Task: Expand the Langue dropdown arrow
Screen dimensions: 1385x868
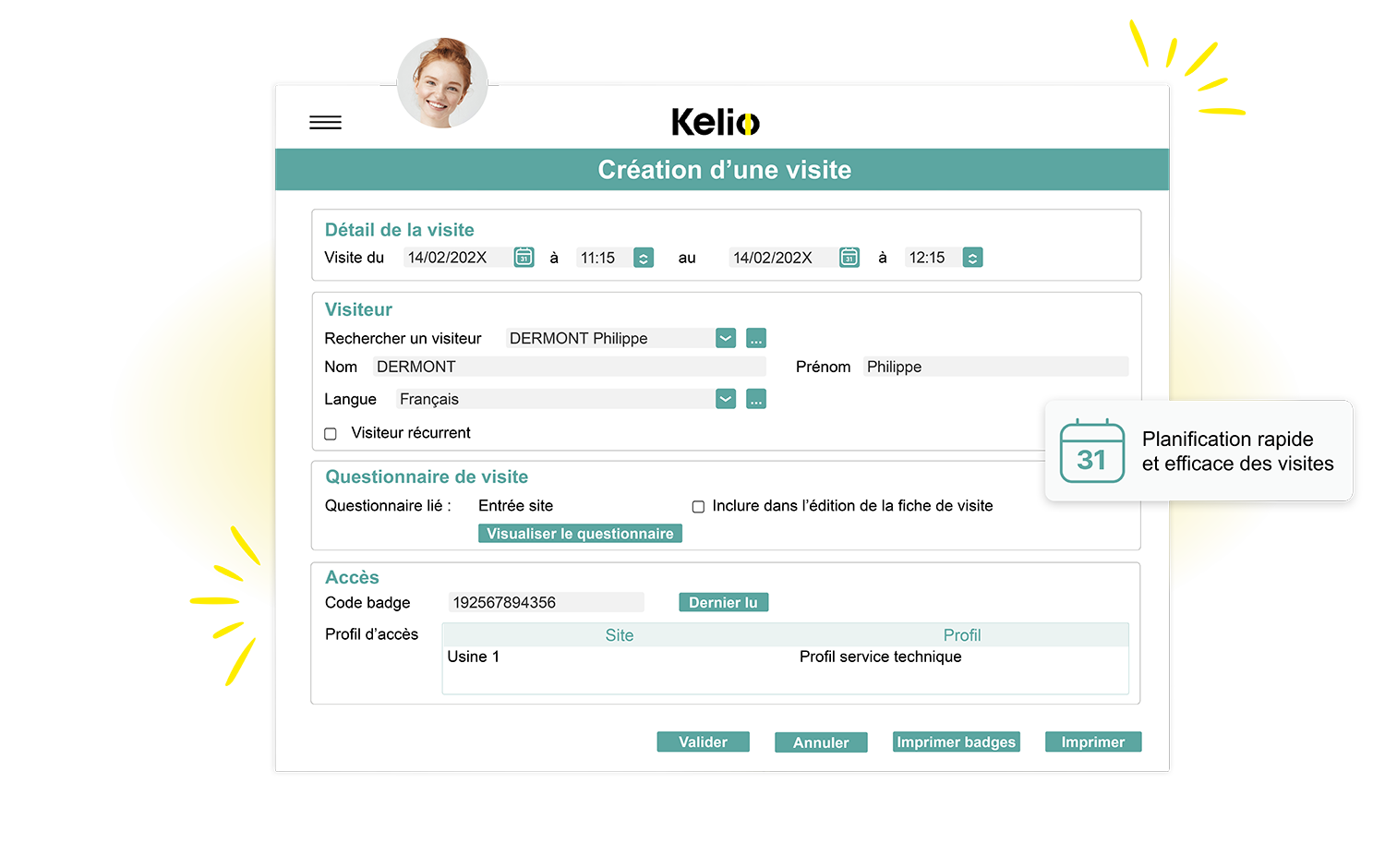Action: 726,399
